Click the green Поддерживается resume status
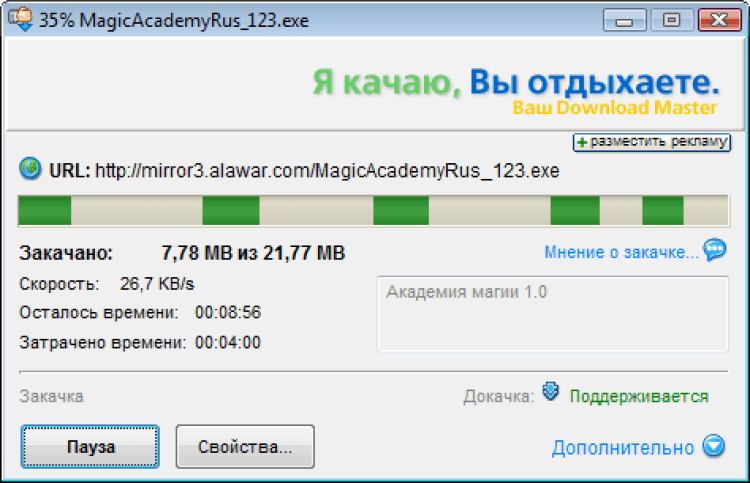750x483 pixels. pyautogui.click(x=639, y=396)
